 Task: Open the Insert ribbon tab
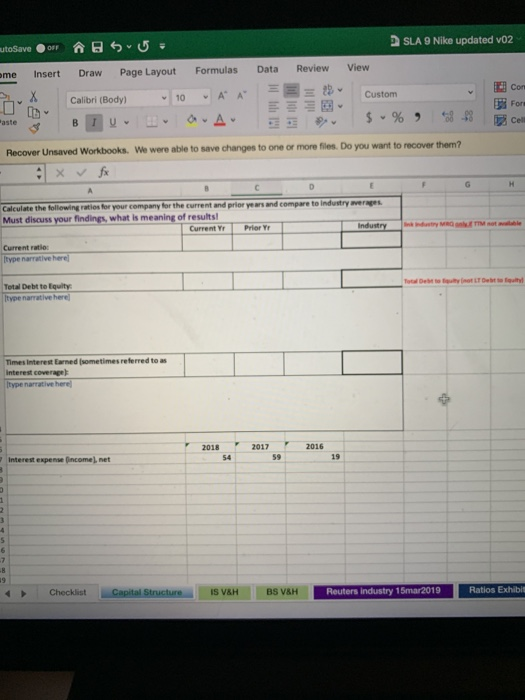47,74
